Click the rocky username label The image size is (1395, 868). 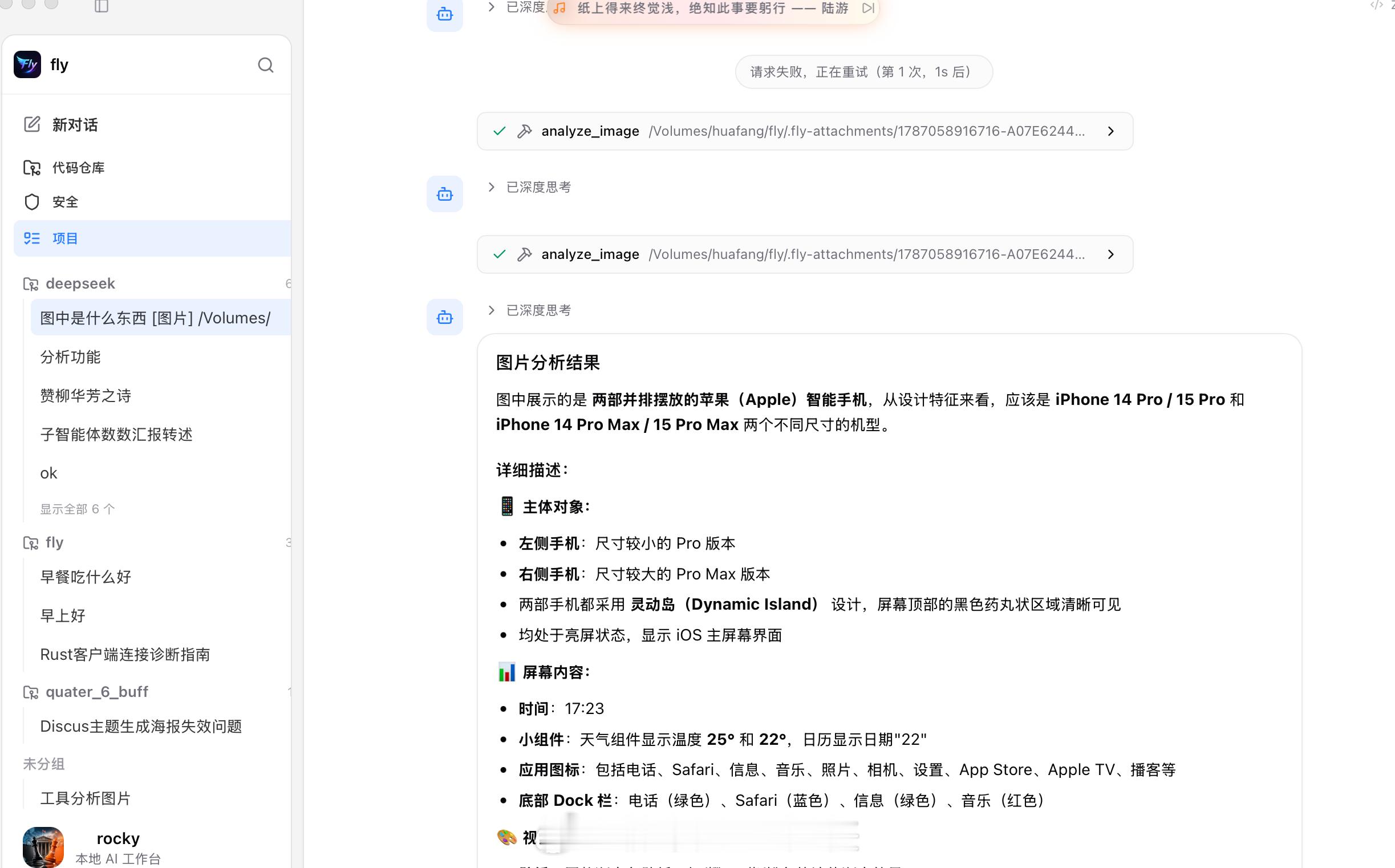pos(118,838)
